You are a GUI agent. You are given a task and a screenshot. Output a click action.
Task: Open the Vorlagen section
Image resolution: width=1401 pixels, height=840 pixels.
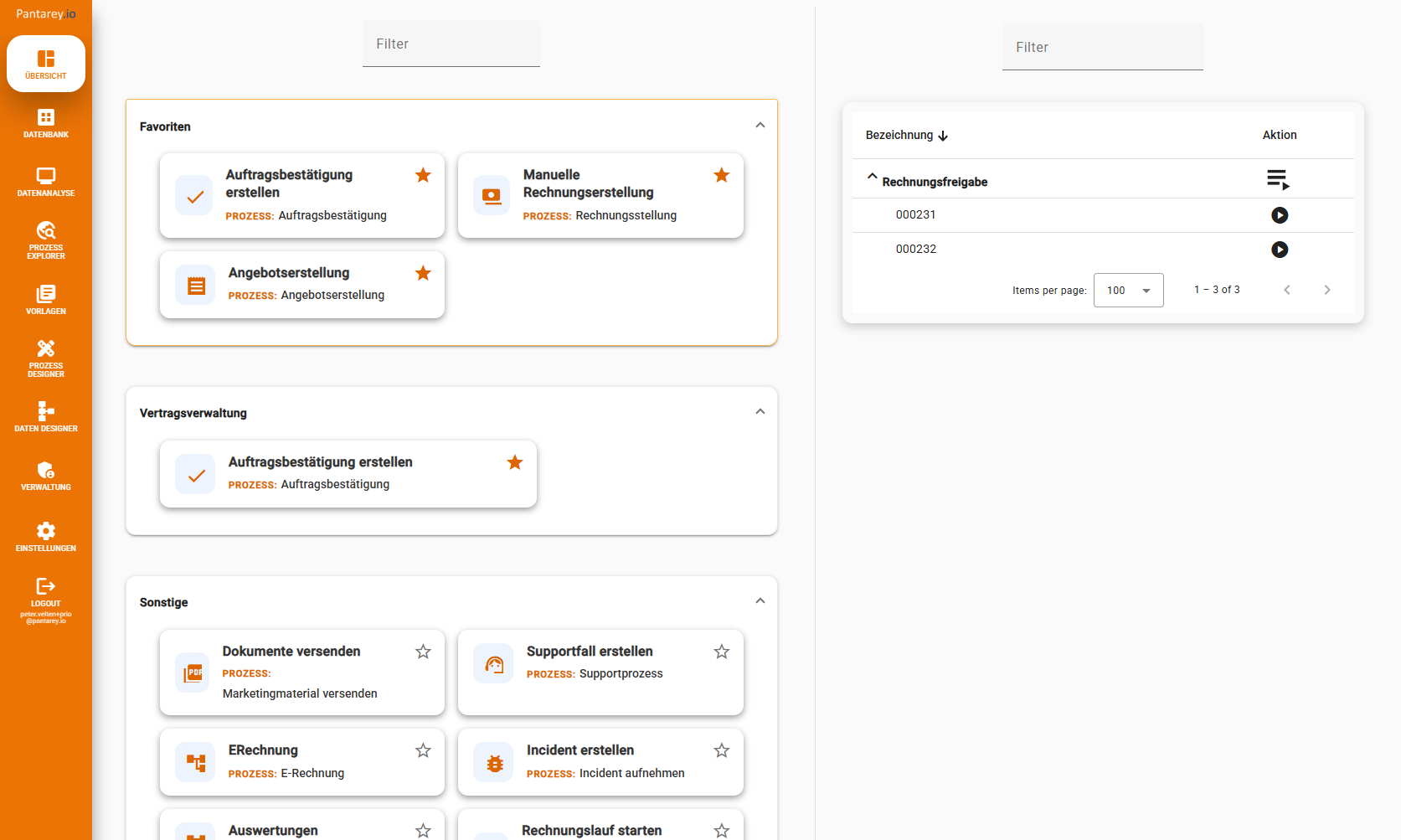click(x=46, y=299)
